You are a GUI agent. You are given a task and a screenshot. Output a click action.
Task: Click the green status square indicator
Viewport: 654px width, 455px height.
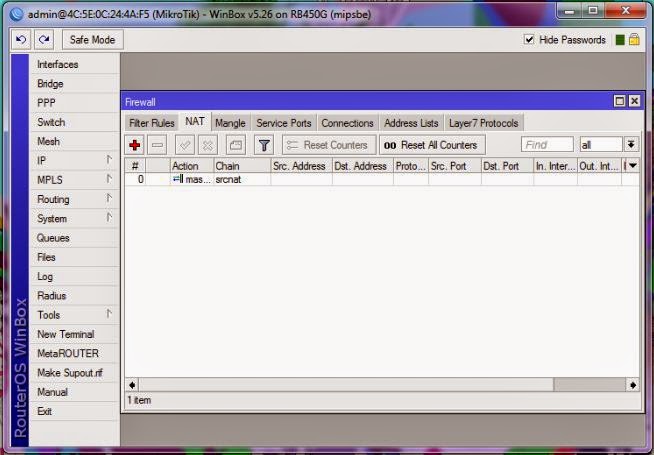click(620, 40)
